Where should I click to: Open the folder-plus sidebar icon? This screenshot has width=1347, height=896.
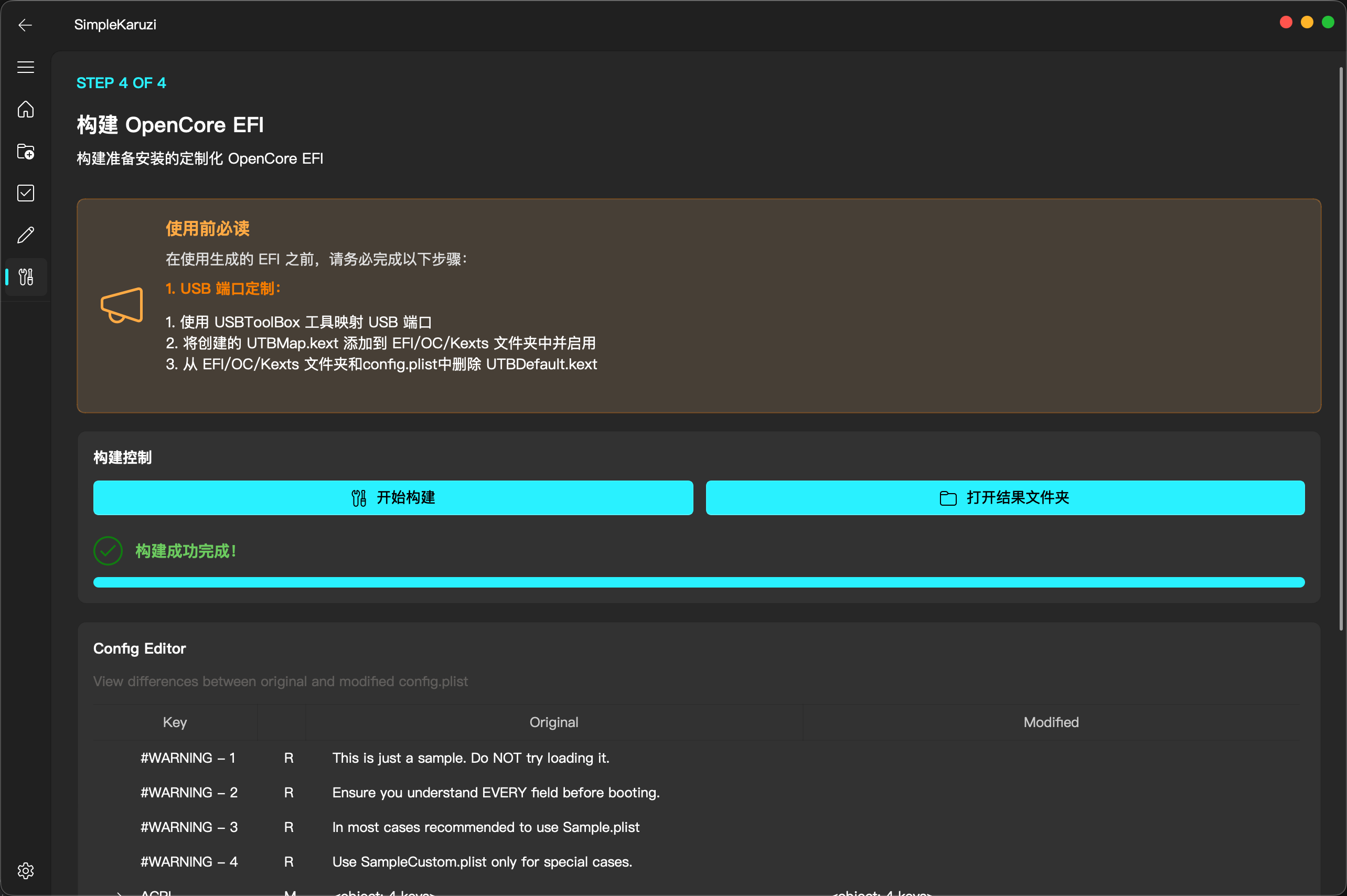pyautogui.click(x=26, y=152)
